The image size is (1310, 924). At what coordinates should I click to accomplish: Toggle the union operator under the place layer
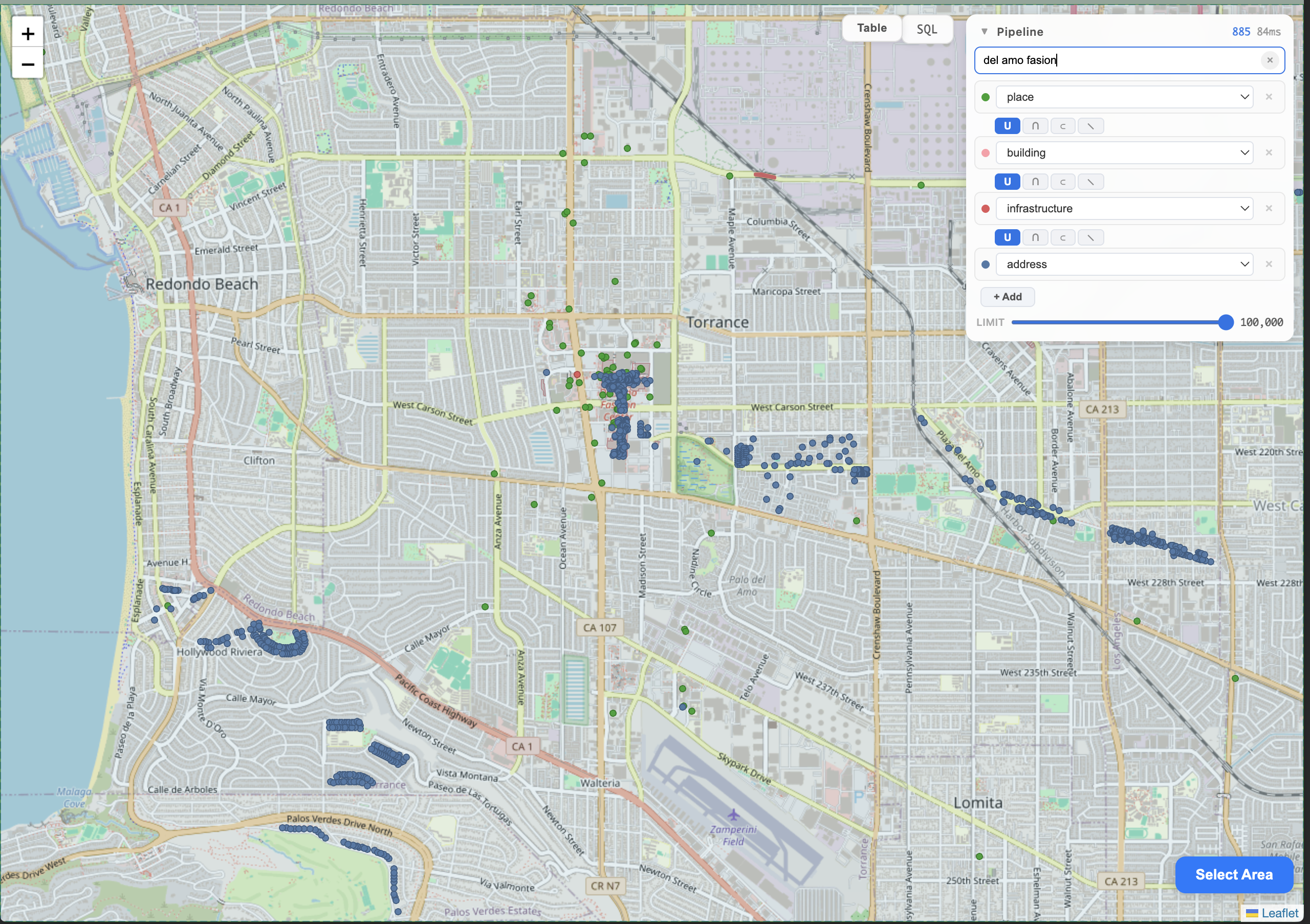1007,125
